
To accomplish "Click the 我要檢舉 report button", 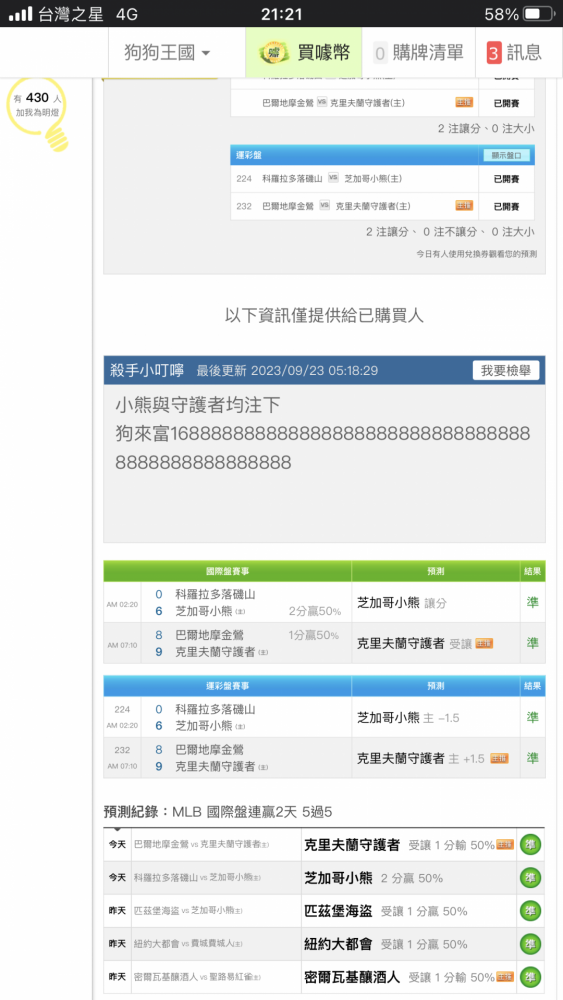I will tap(506, 371).
